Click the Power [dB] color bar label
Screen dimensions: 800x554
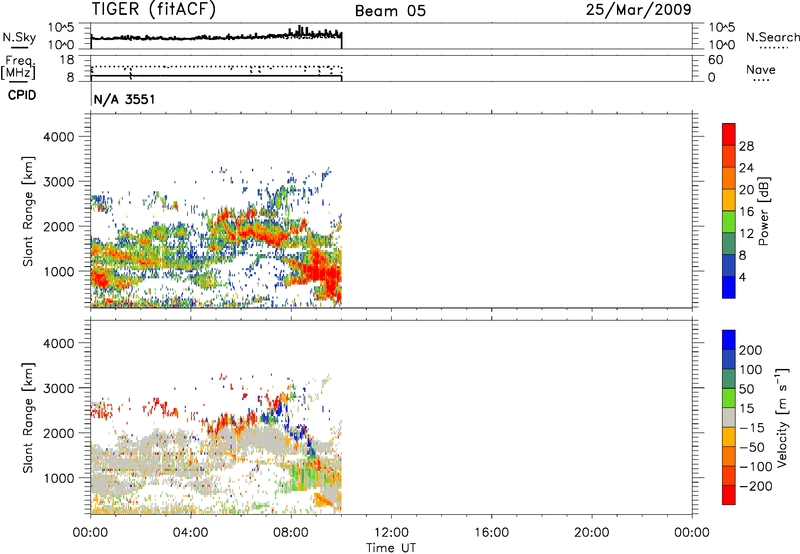(x=763, y=211)
